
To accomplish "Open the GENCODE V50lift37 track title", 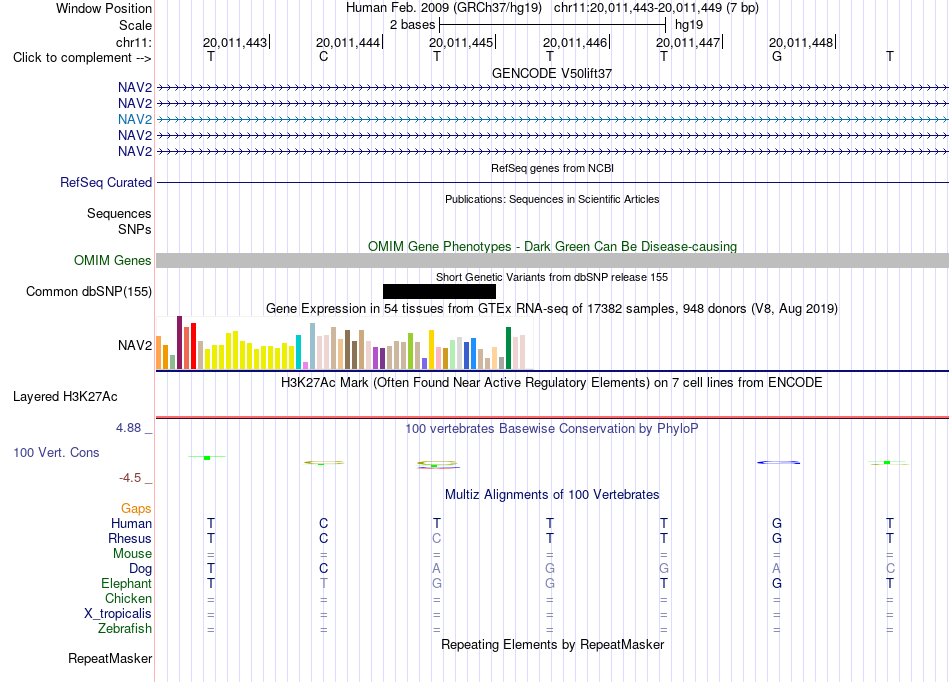I will point(551,73).
